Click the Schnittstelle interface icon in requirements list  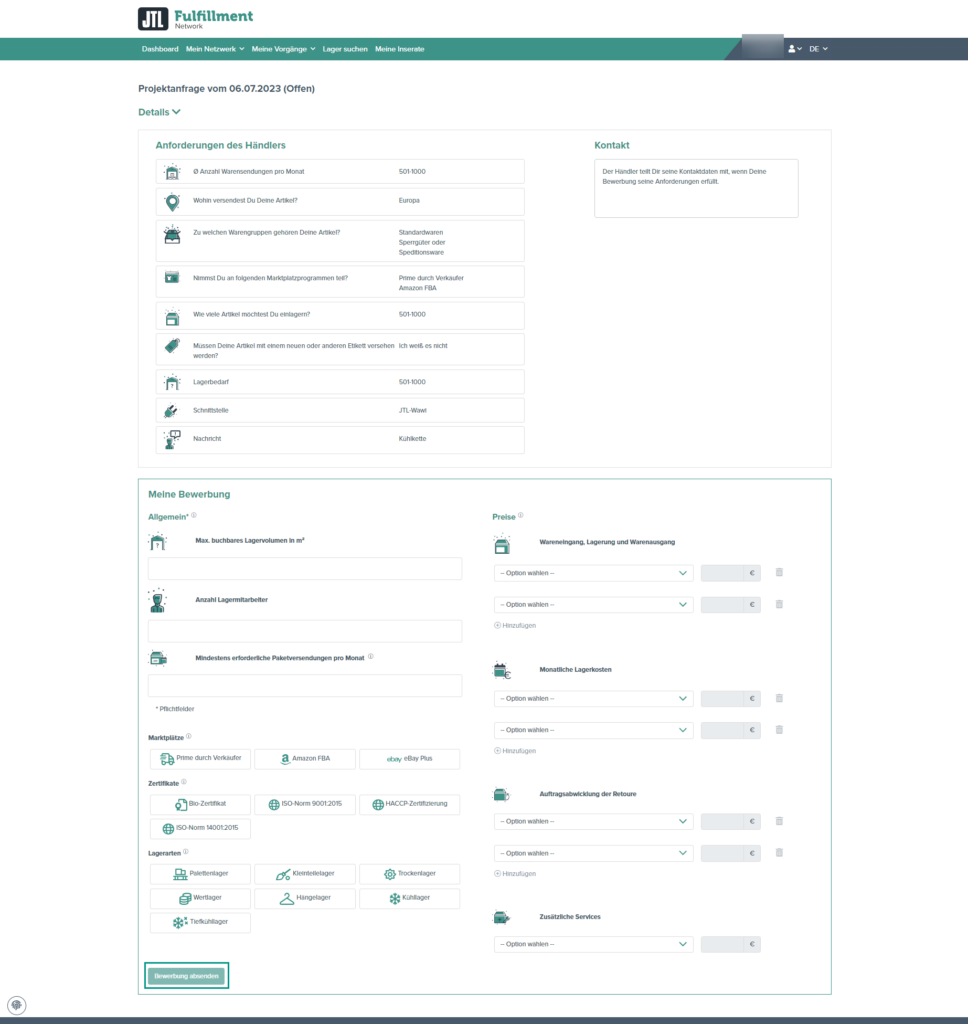170,409
